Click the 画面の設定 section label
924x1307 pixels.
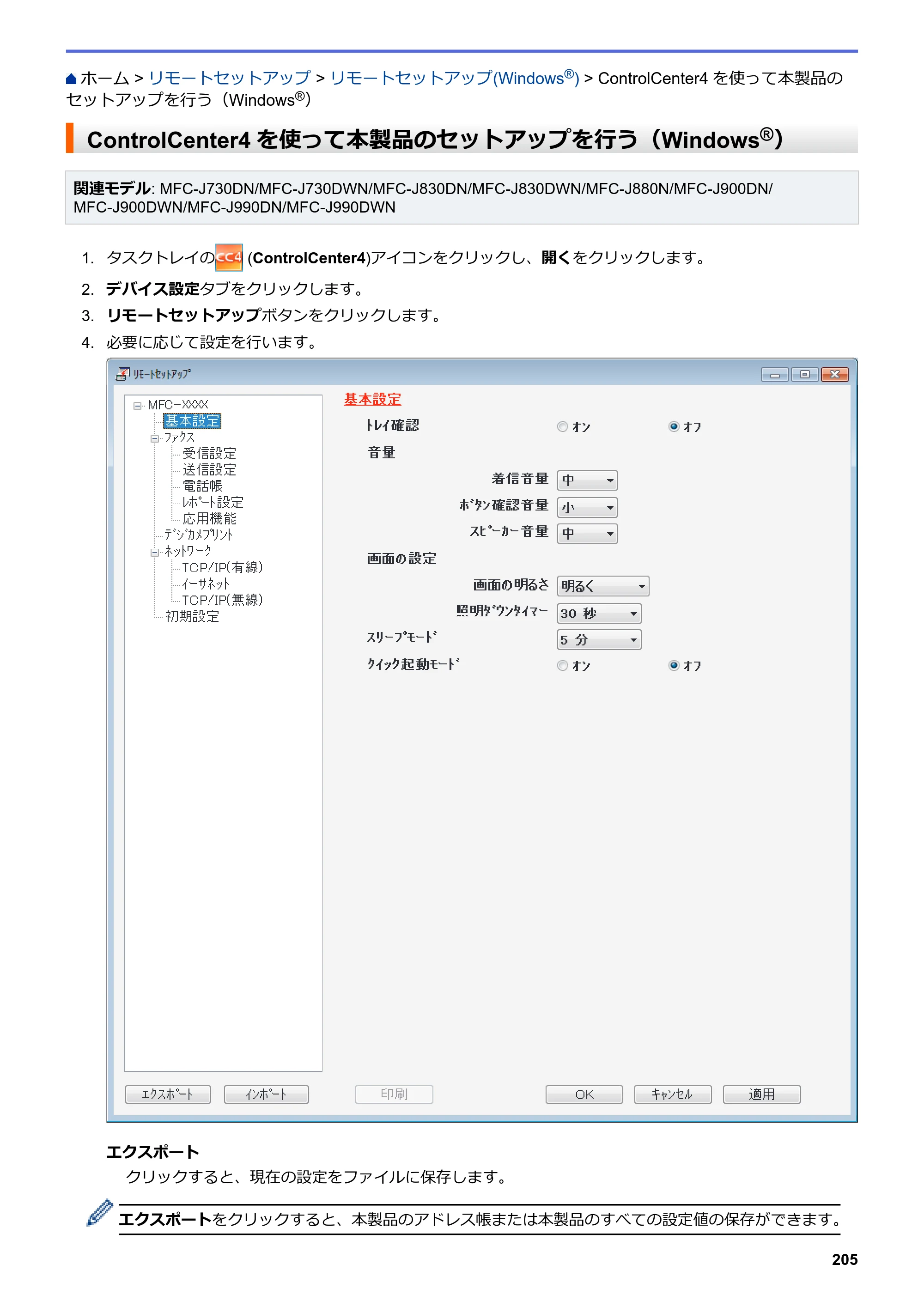(x=402, y=559)
